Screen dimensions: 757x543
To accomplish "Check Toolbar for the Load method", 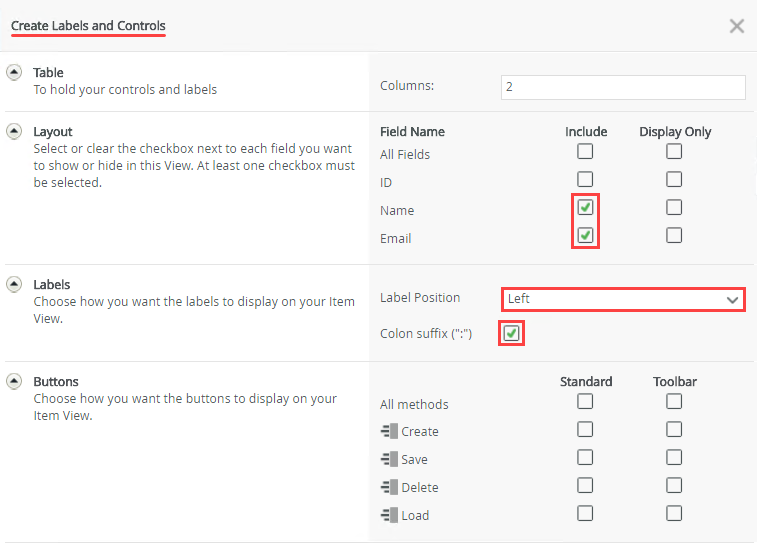I will 674,514.
